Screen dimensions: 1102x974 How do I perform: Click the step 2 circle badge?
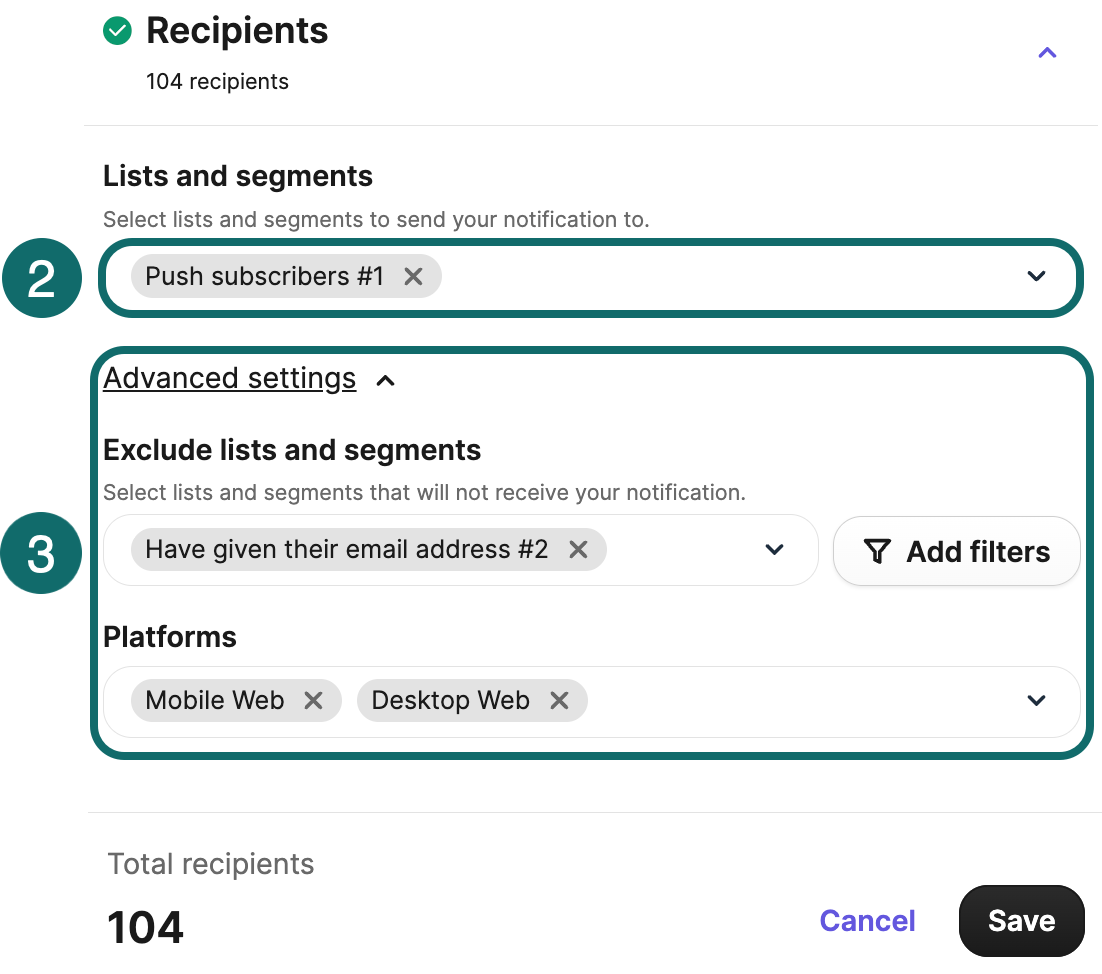[41, 278]
